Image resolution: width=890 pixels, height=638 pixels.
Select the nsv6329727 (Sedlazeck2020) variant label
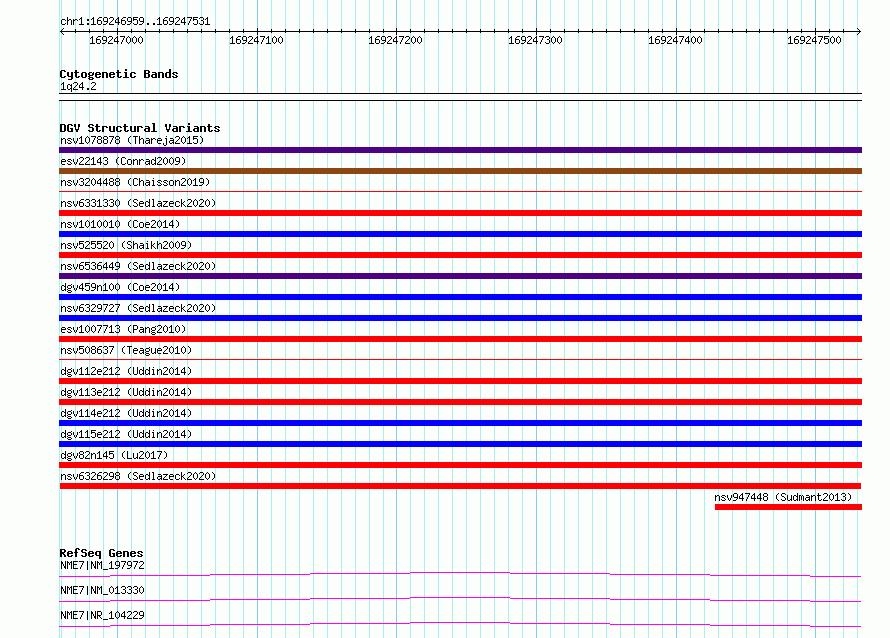click(x=138, y=308)
